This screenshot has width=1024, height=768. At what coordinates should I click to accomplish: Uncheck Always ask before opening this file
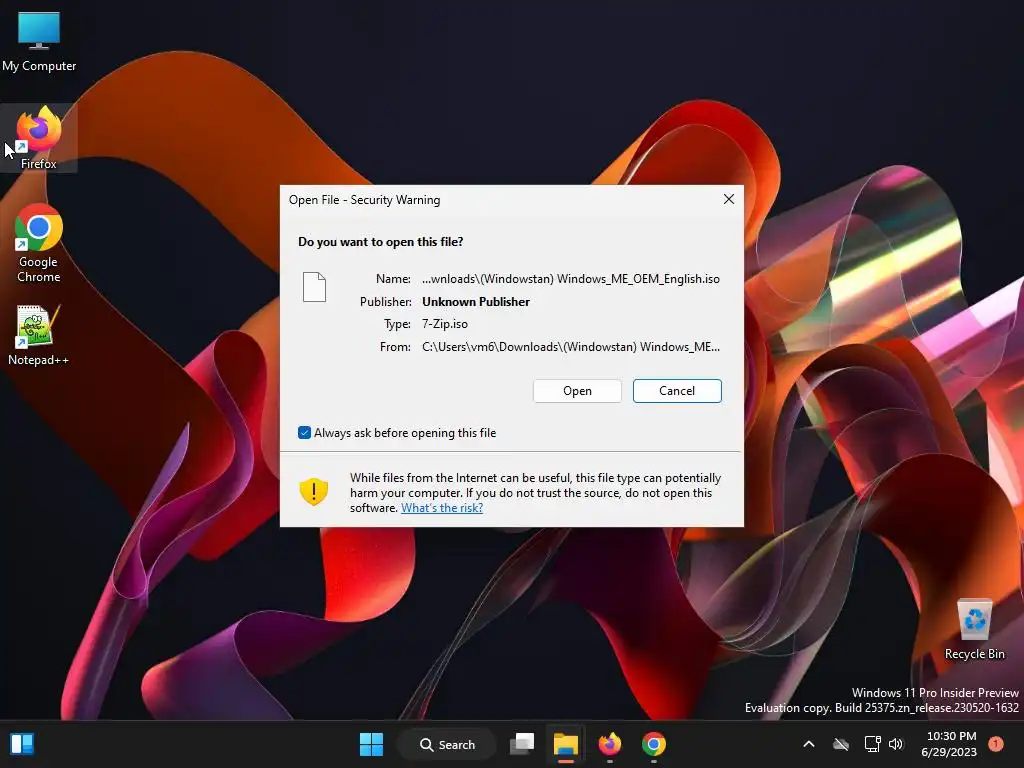(304, 432)
